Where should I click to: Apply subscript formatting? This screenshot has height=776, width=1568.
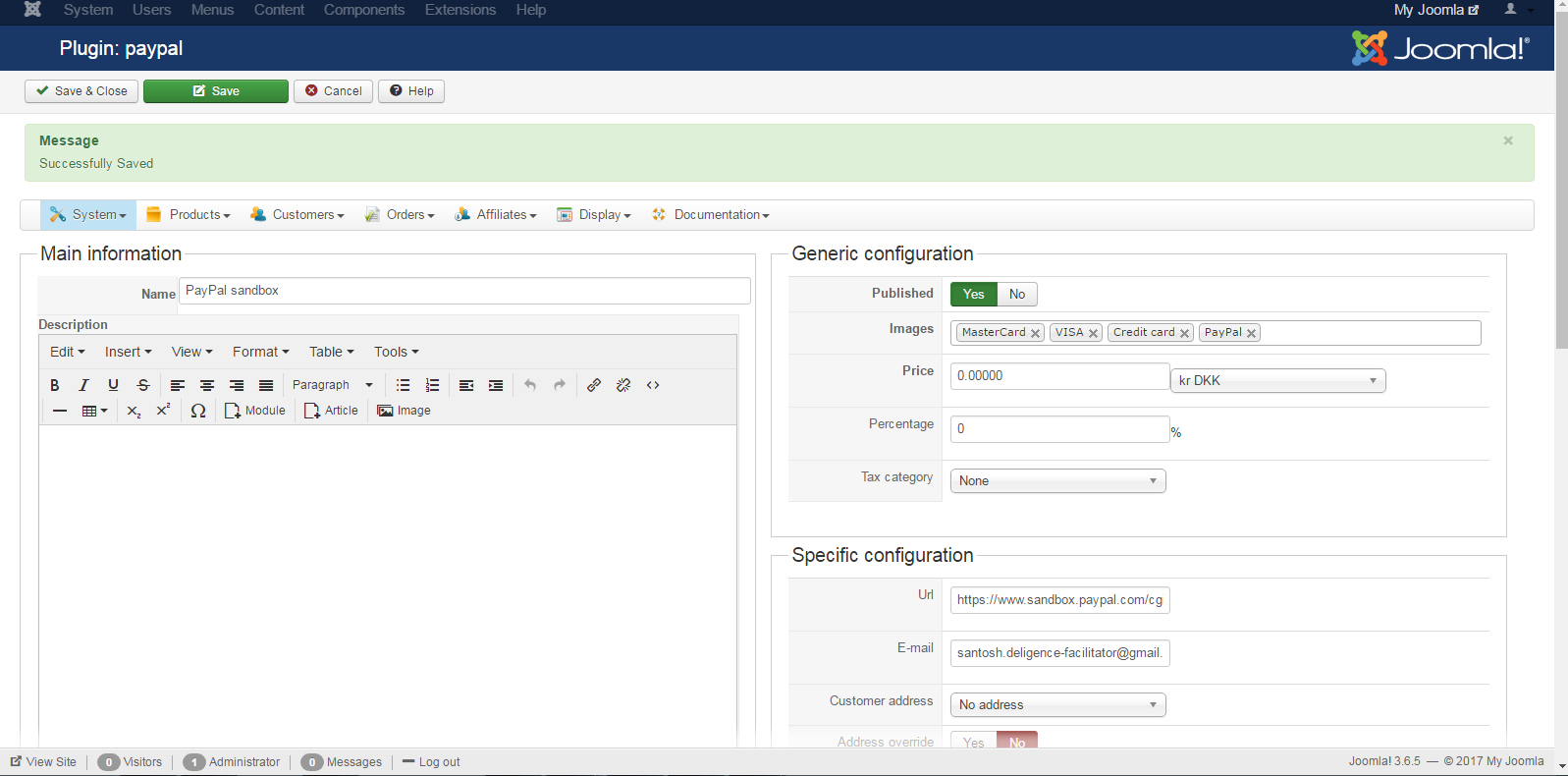135,411
